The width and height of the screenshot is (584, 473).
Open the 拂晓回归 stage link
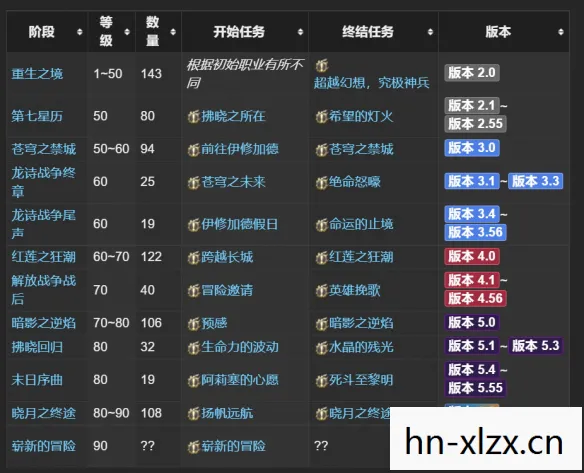coord(37,347)
